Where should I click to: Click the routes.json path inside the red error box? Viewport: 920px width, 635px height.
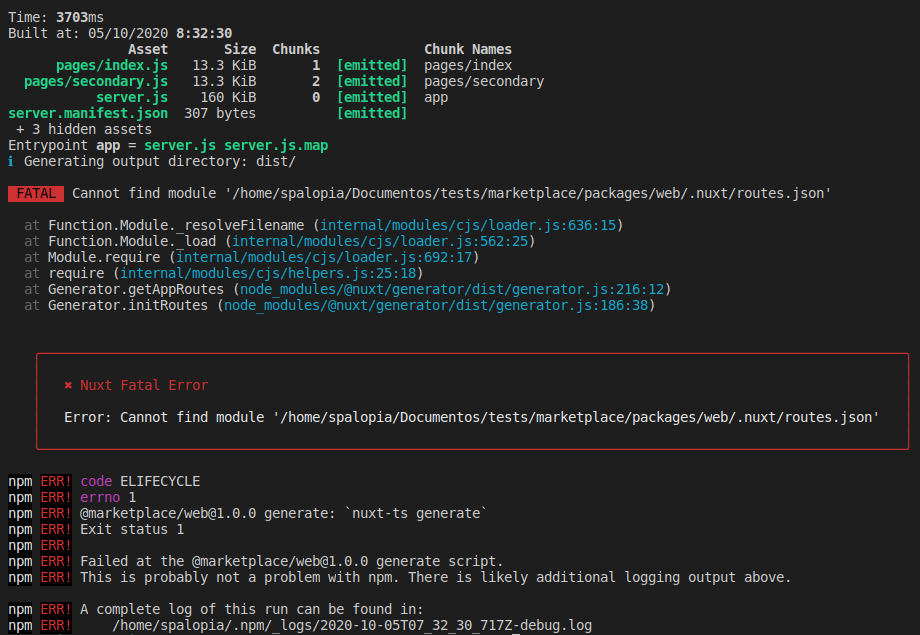(576, 417)
